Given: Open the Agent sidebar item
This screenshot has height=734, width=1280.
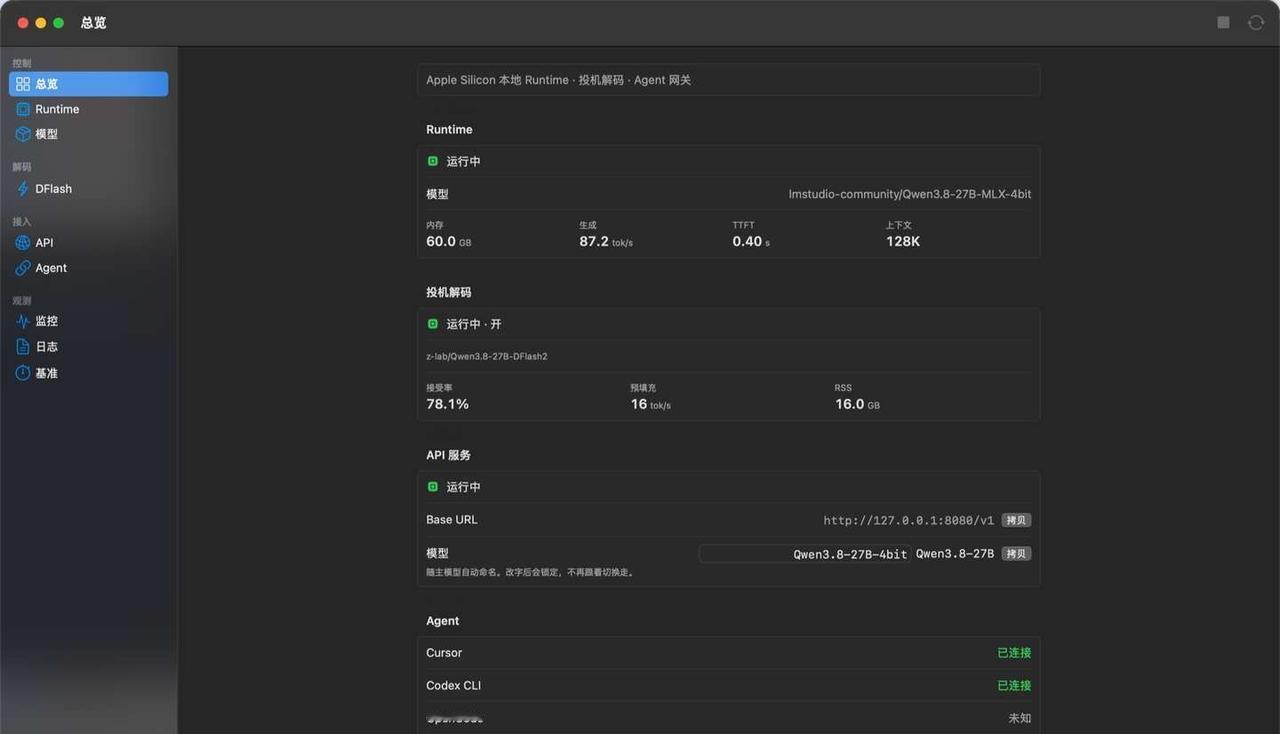Looking at the screenshot, I should [88, 268].
